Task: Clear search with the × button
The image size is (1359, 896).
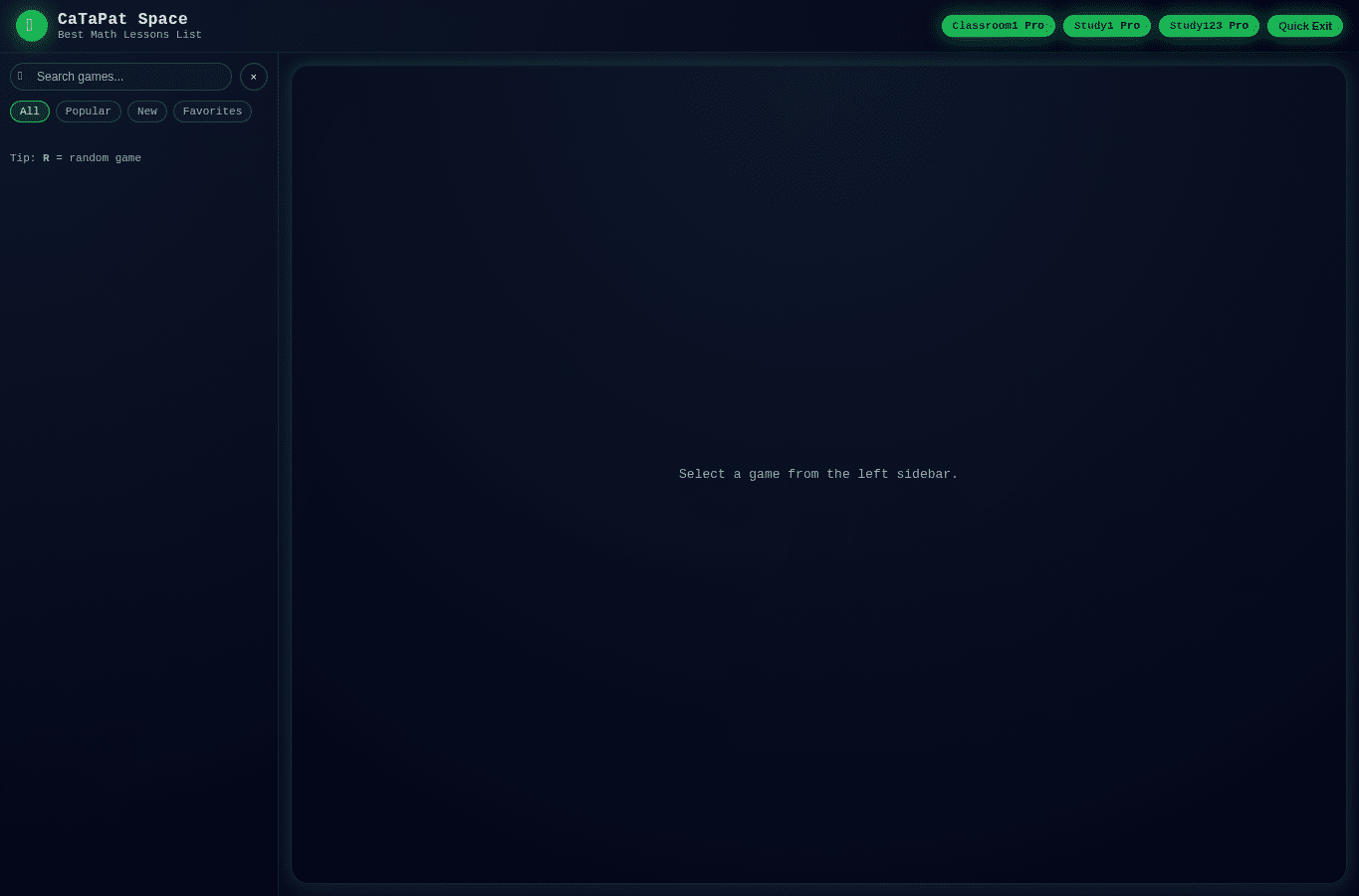Action: point(254,77)
